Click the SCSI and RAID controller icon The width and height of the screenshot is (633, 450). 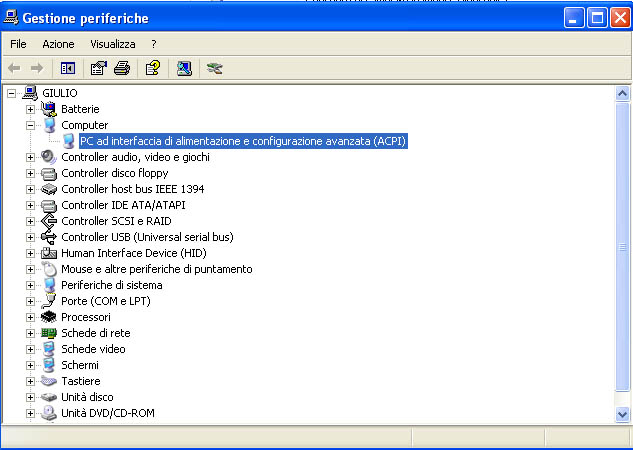[x=49, y=221]
